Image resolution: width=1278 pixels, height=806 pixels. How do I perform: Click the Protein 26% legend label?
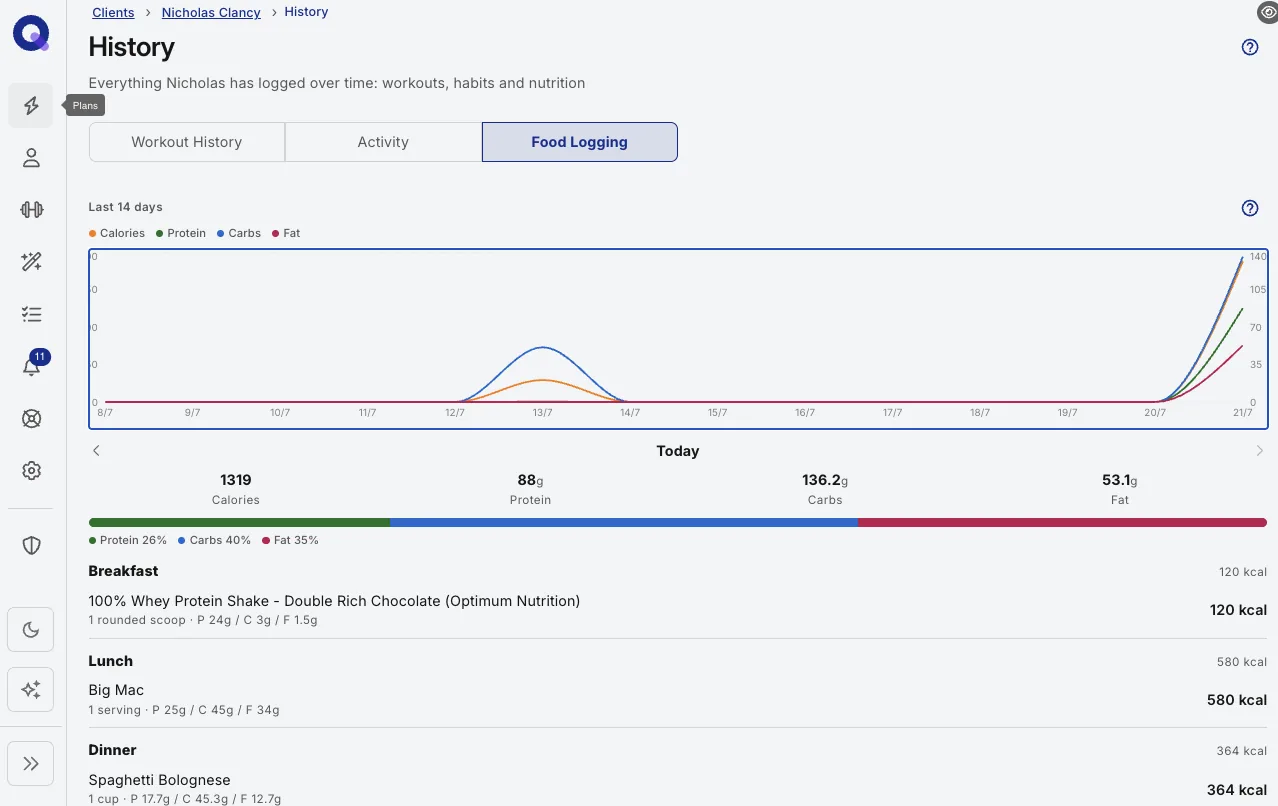pyautogui.click(x=128, y=540)
